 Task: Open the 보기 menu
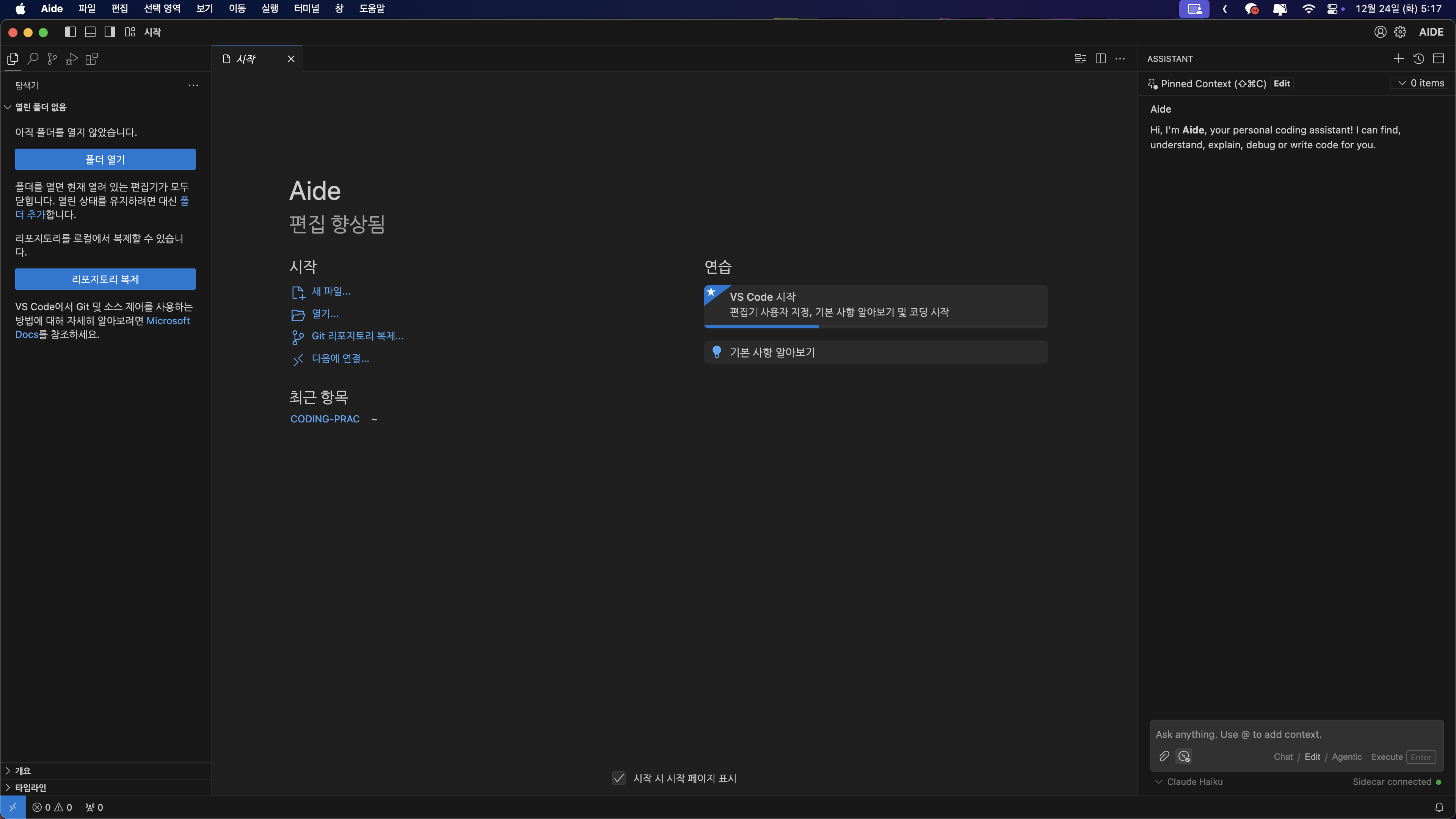[x=205, y=8]
